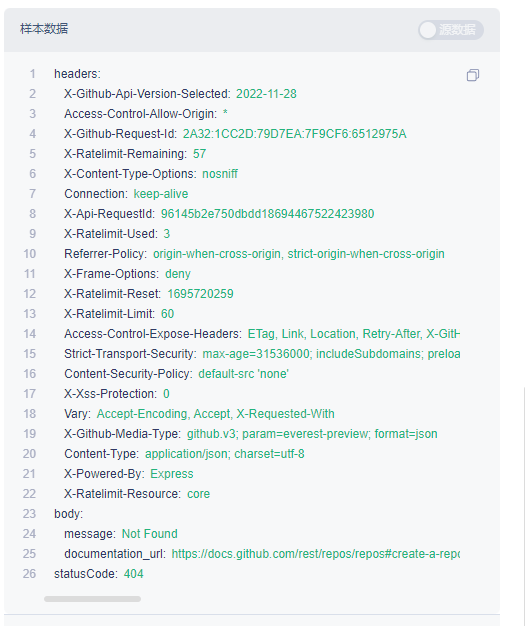The image size is (525, 626).
Task: Click the X-Api-RequestId value
Action: [x=267, y=214]
